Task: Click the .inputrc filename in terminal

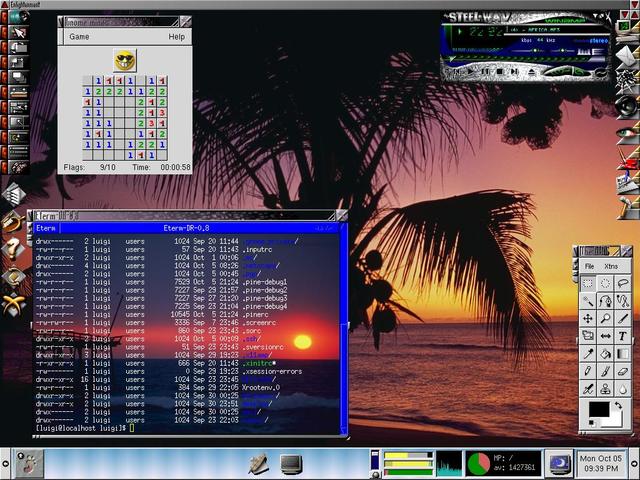Action: [x=257, y=249]
